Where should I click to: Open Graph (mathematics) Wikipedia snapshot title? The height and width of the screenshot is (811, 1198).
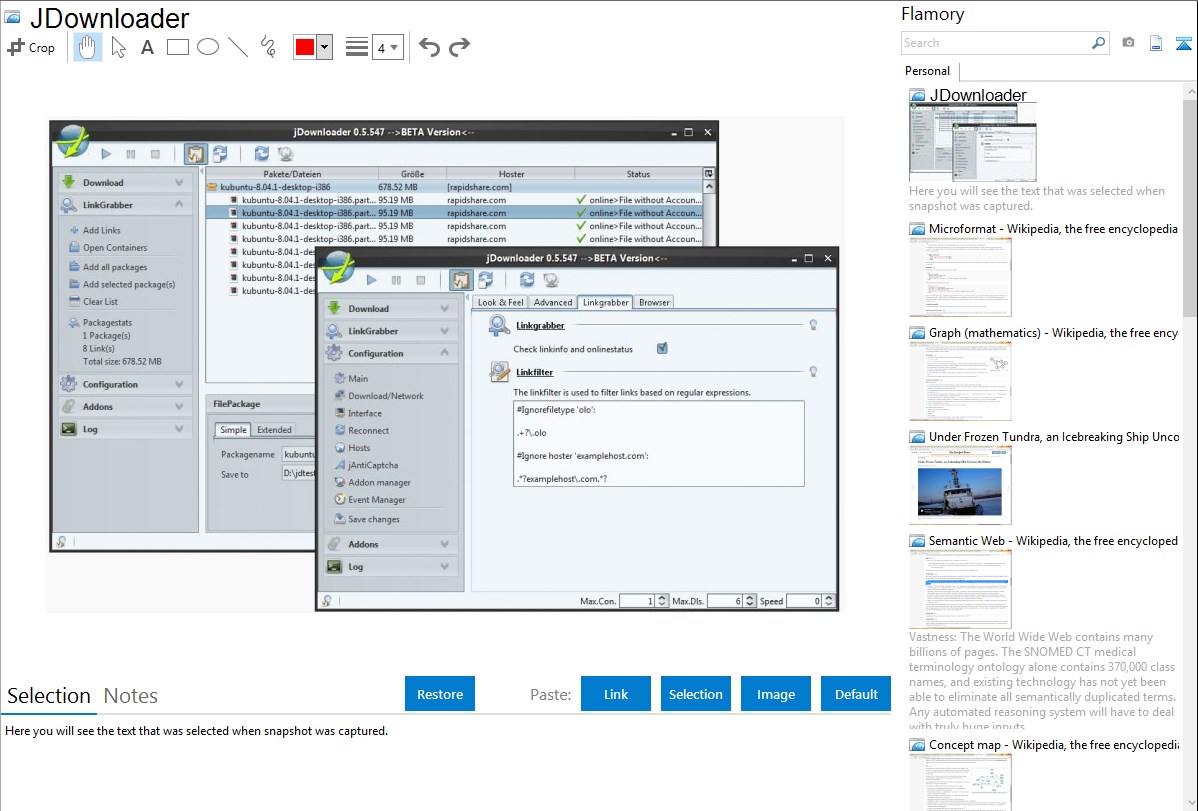(1053, 333)
